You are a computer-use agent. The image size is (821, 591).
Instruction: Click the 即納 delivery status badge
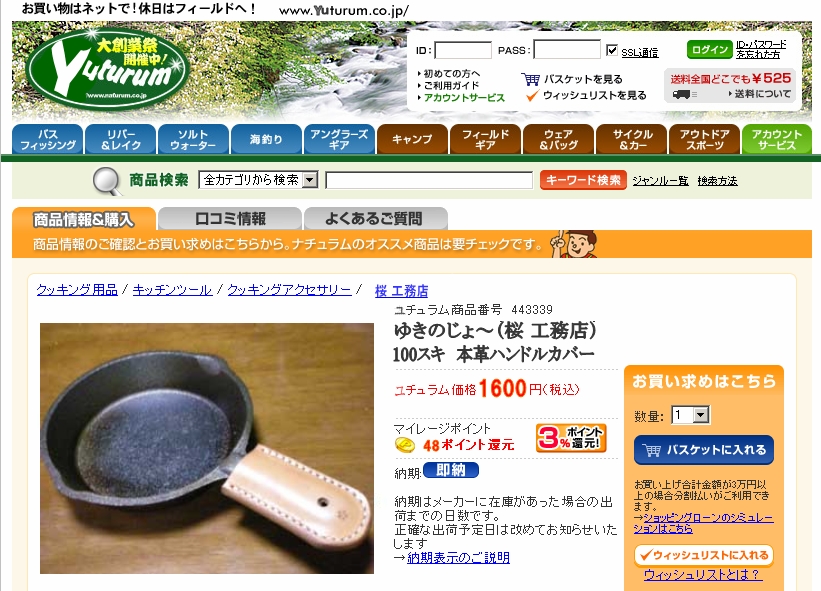[450, 470]
